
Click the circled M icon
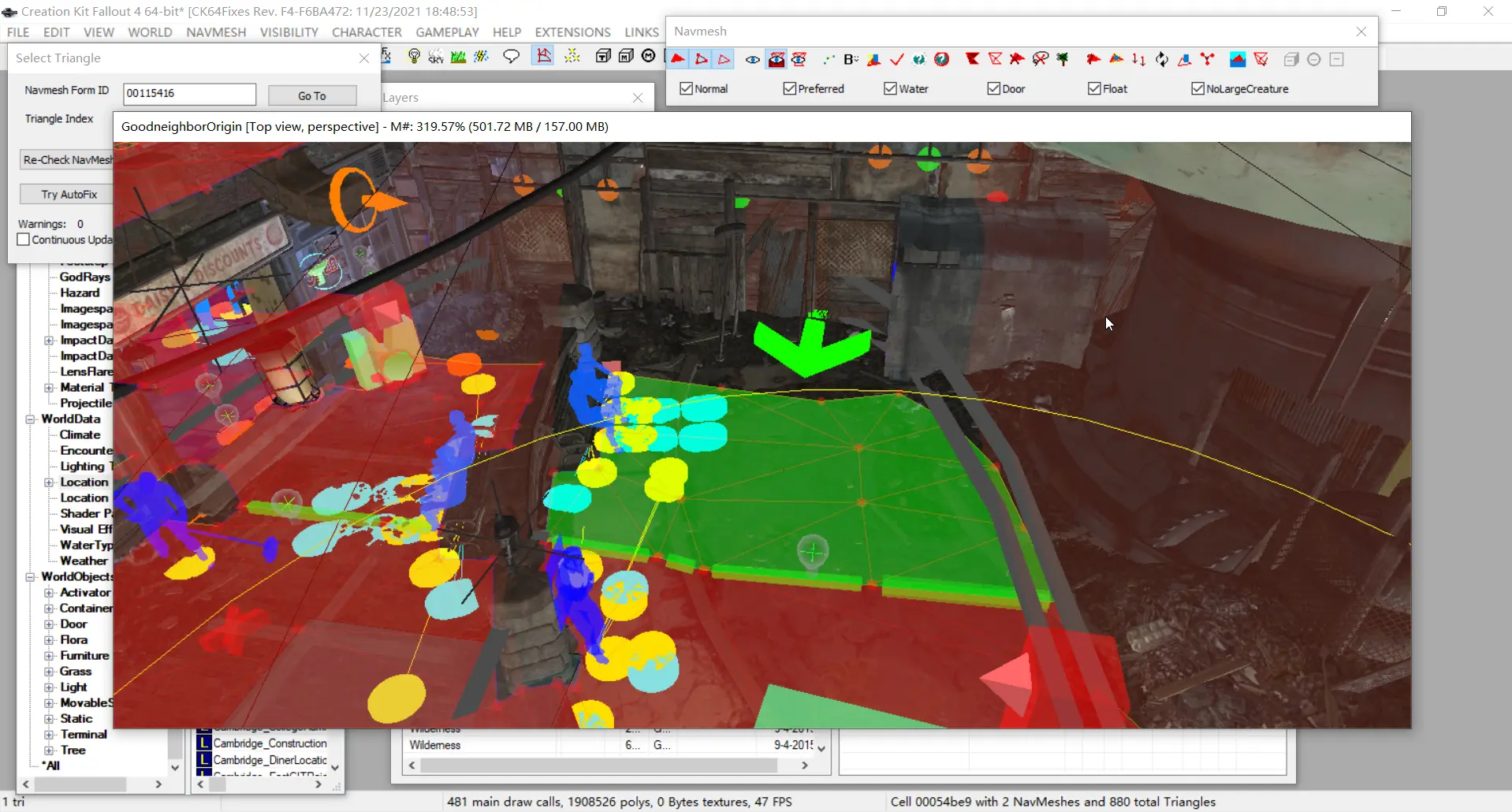(x=649, y=56)
